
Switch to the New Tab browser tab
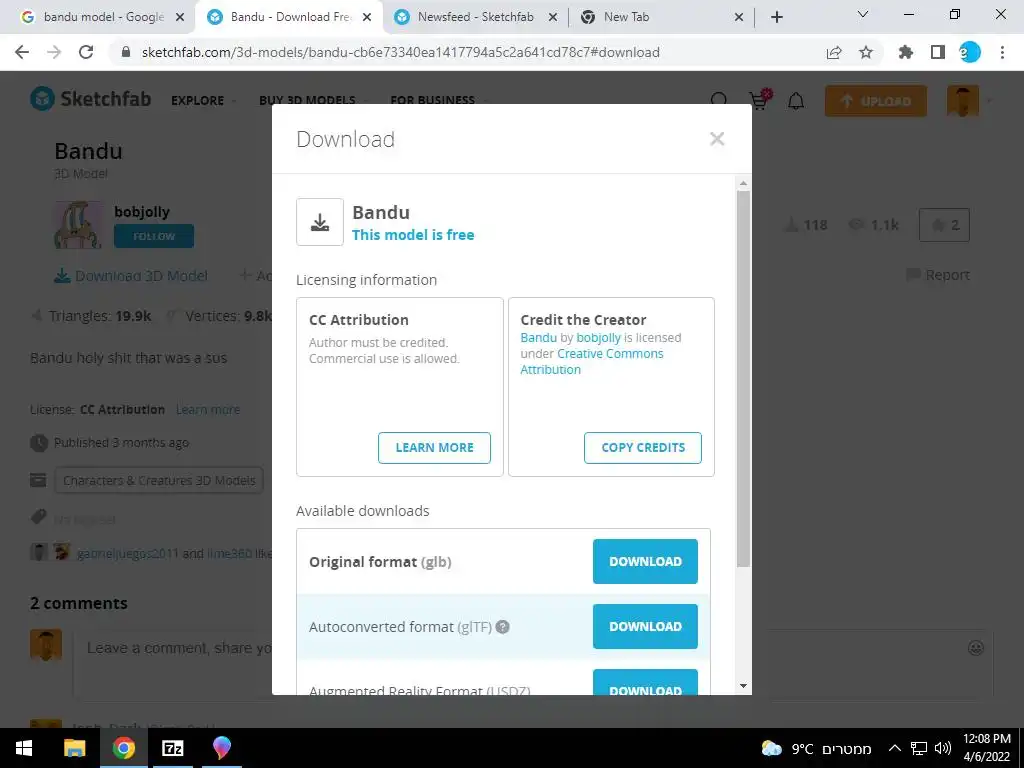[x=626, y=17]
